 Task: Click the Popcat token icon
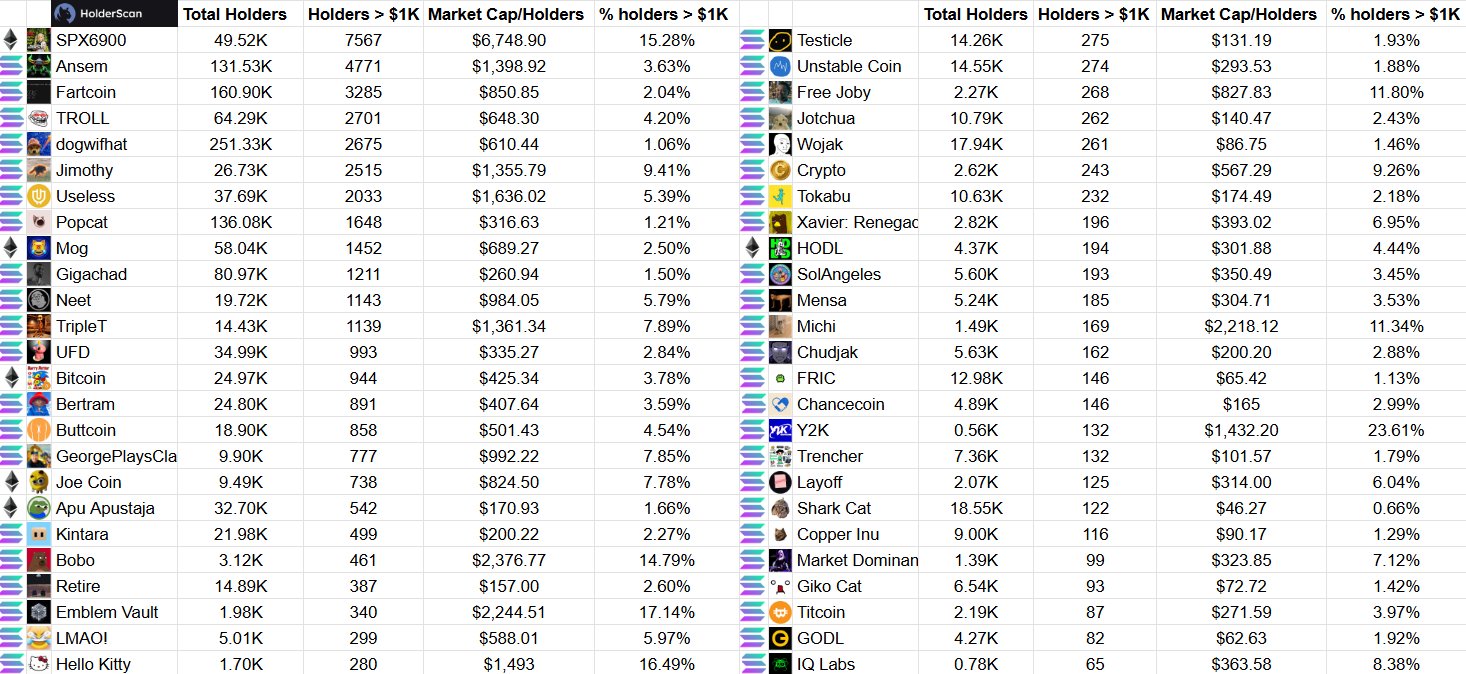tap(39, 222)
